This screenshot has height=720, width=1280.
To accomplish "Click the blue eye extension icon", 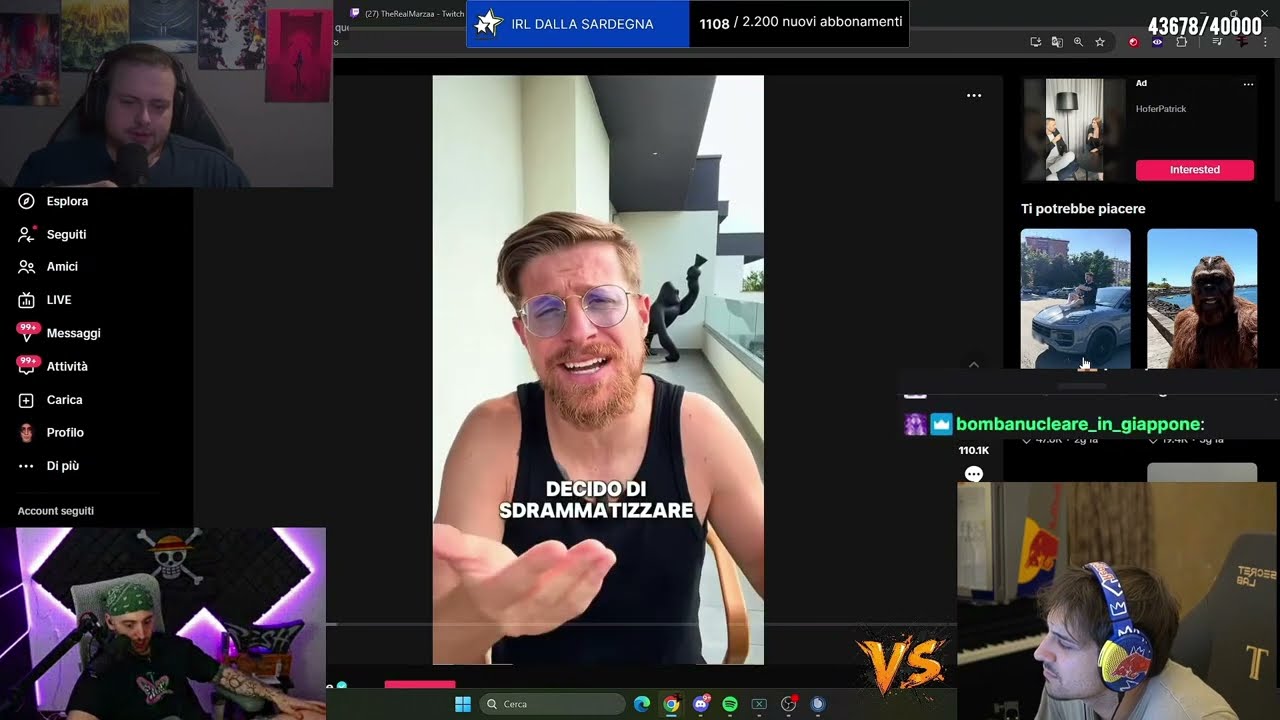I will [x=1157, y=42].
